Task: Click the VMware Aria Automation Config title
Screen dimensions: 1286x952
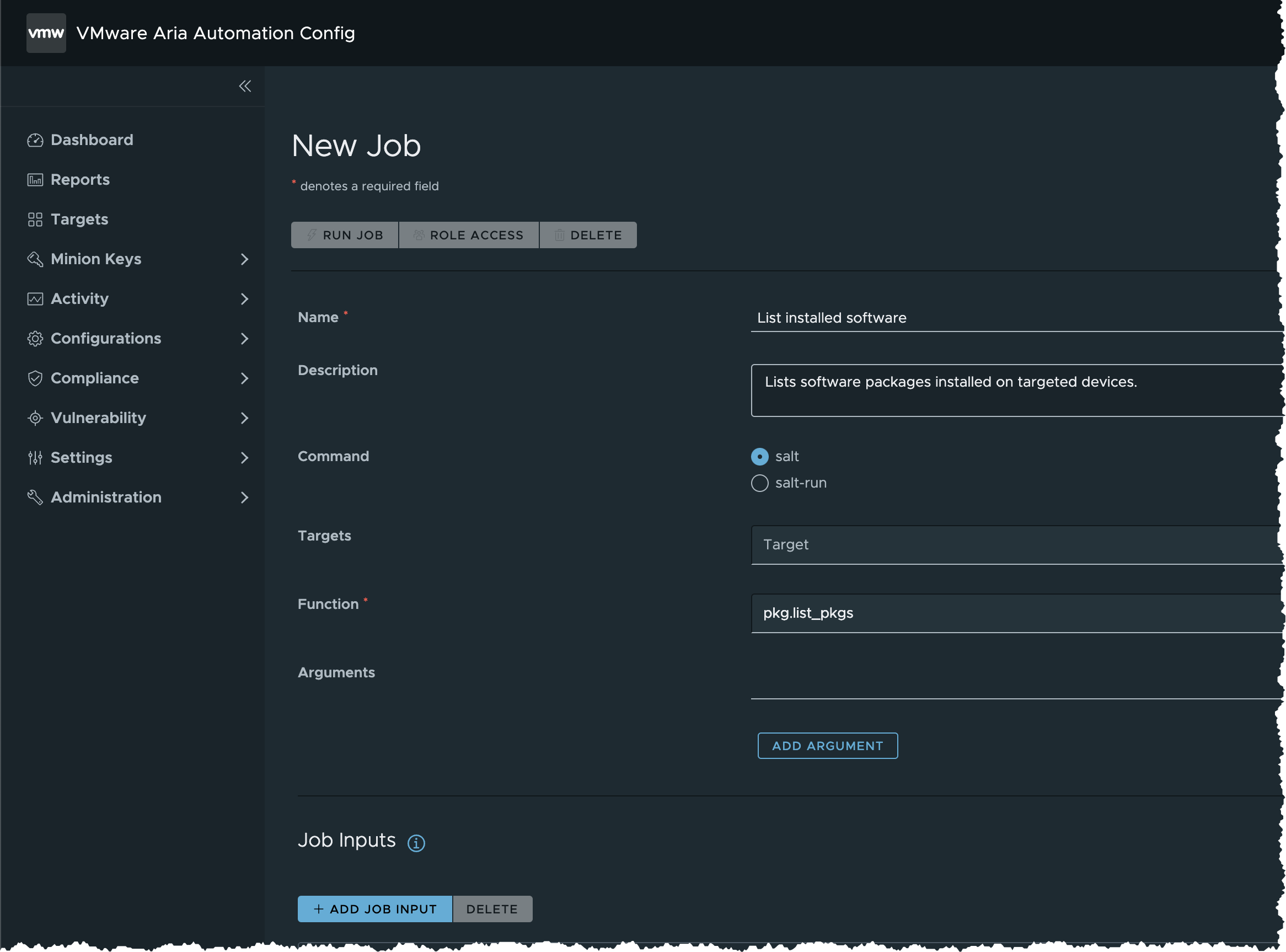Action: [216, 34]
